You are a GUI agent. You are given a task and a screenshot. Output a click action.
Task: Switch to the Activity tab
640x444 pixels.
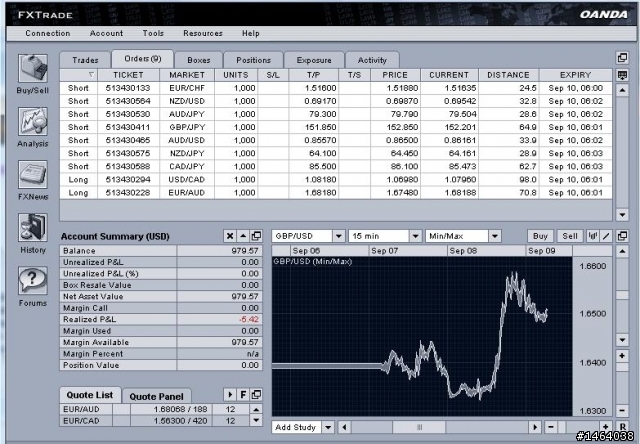(x=372, y=60)
